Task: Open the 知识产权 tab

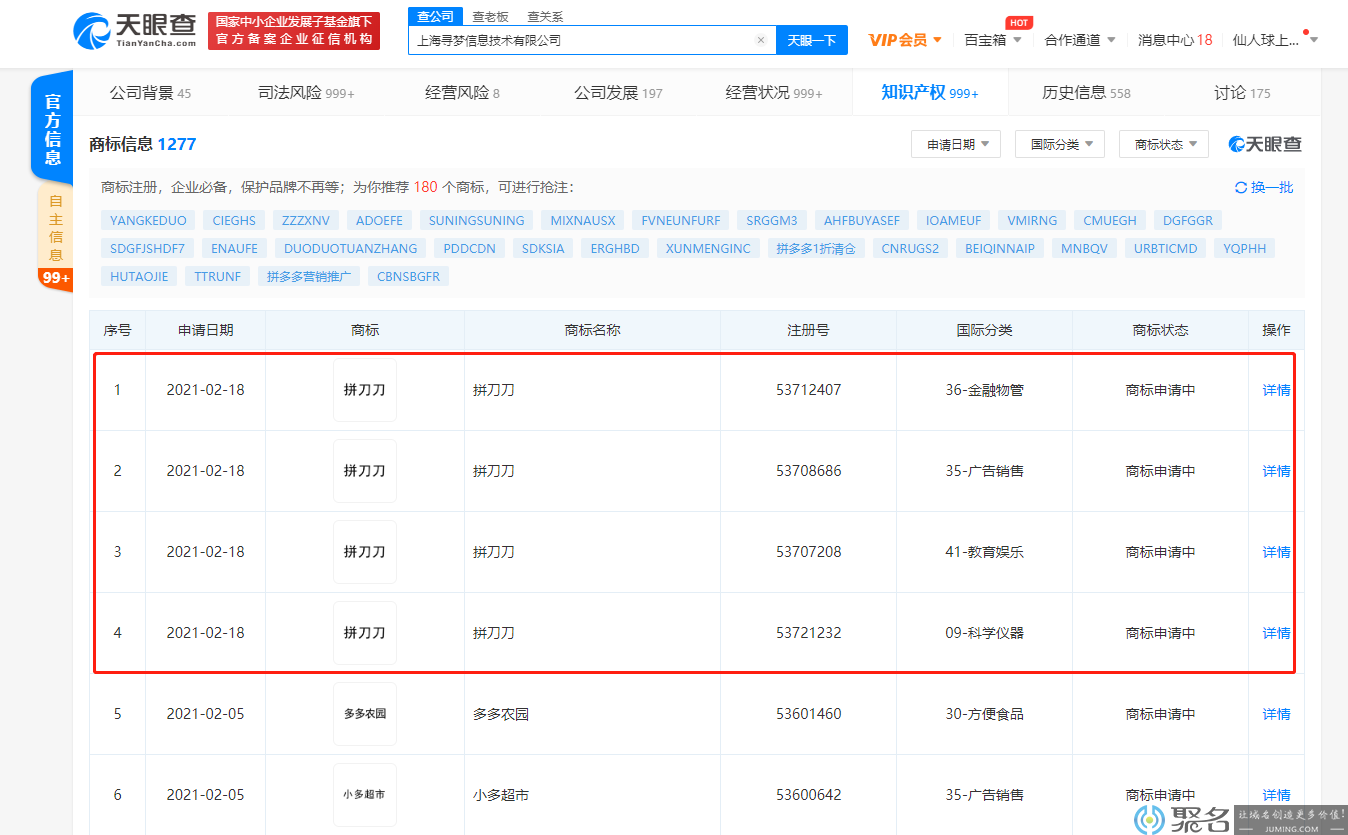Action: tap(930, 93)
